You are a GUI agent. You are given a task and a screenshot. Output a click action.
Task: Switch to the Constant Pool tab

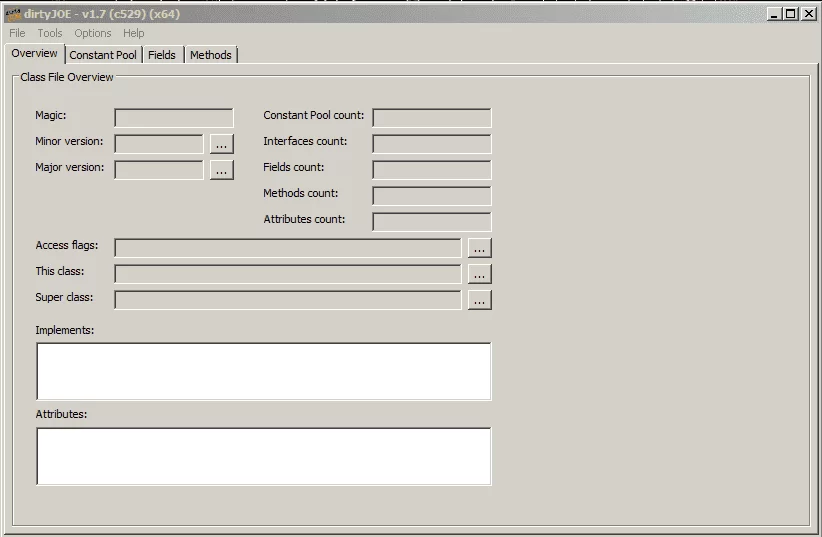[103, 55]
